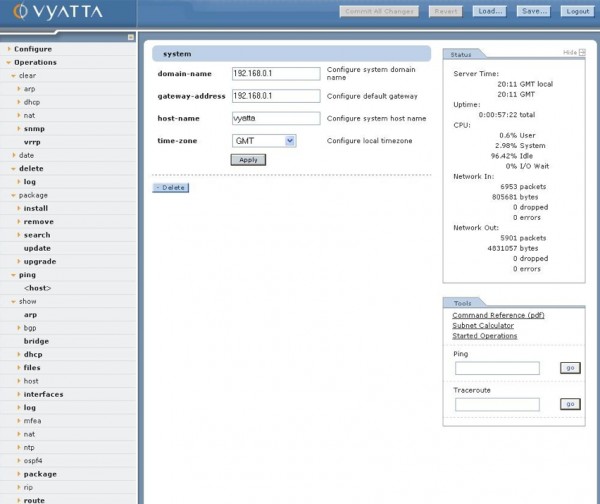Select <host> under ping
Viewport: 600px width, 504px height.
[x=38, y=288]
